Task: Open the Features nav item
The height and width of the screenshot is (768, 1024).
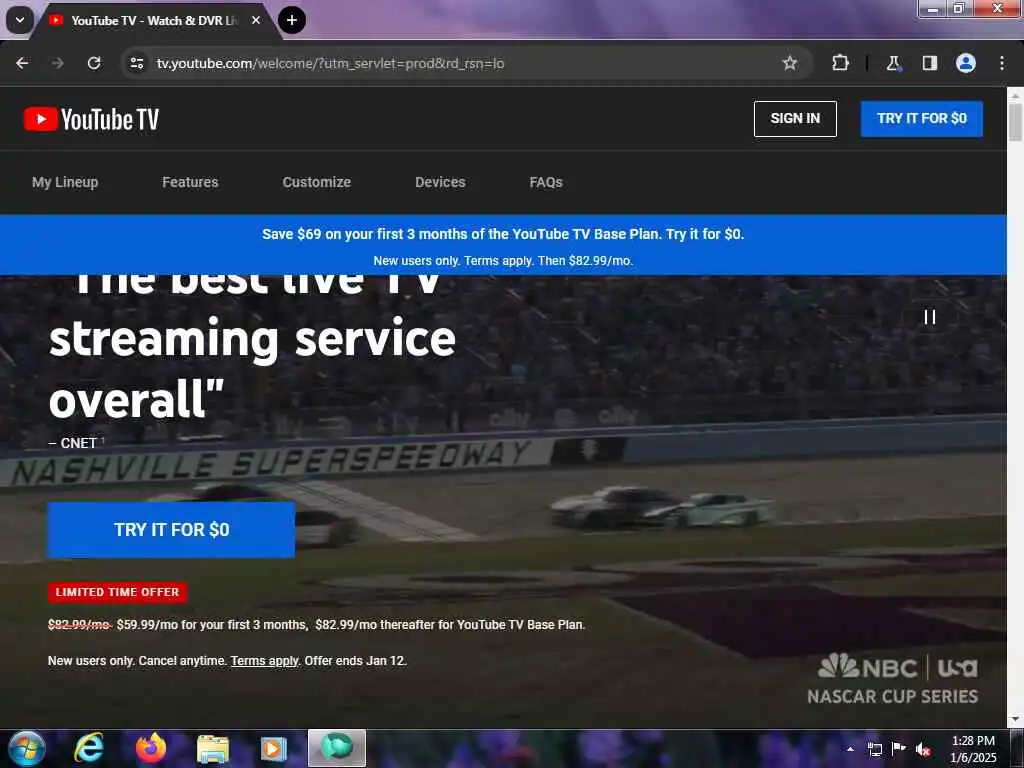Action: [190, 182]
